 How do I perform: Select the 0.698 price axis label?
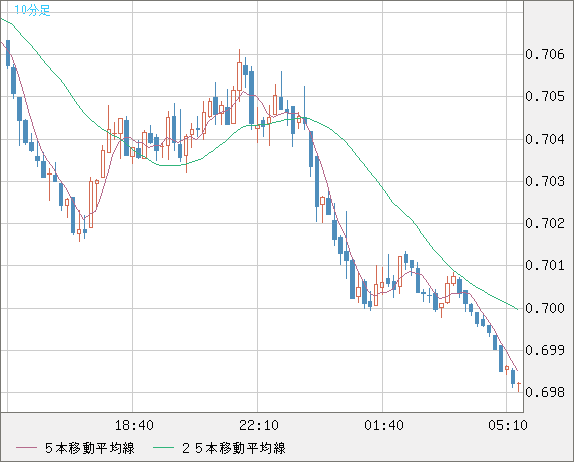pyautogui.click(x=545, y=392)
